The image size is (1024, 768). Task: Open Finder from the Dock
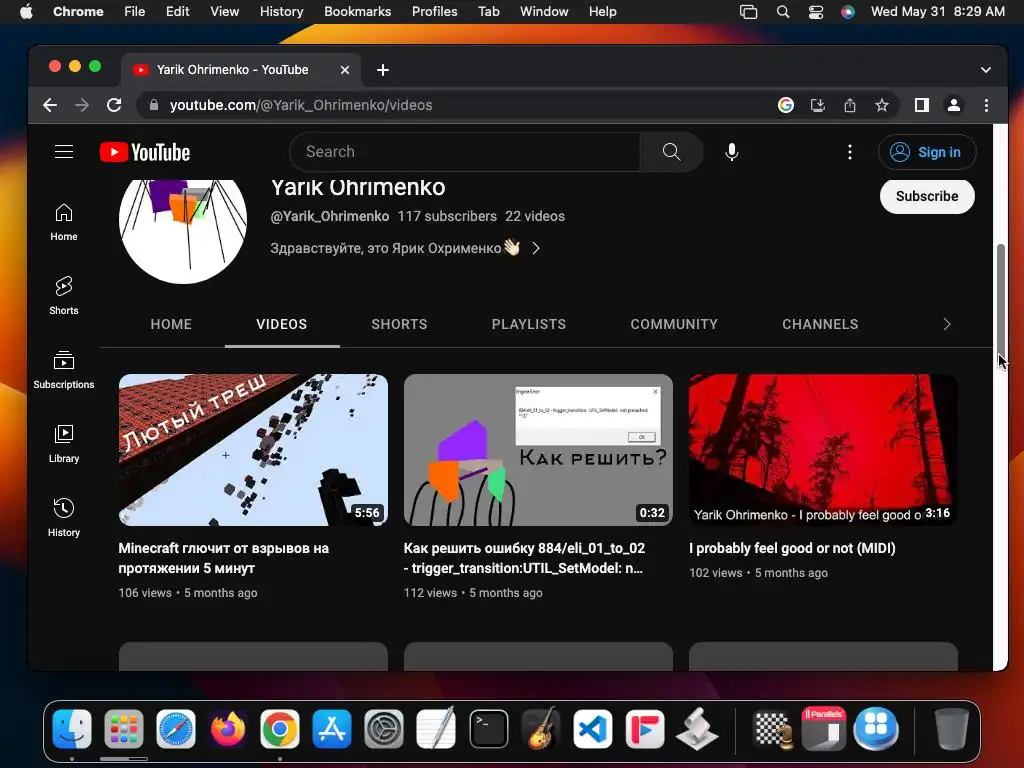tap(72, 729)
